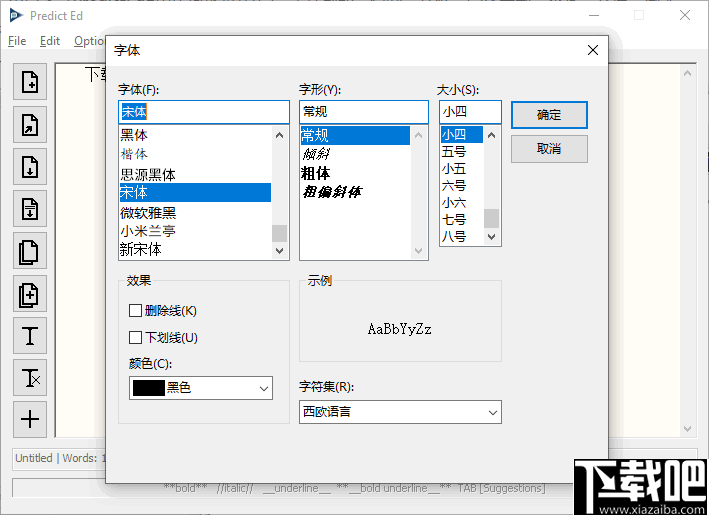
Task: Select 常规 in the style list
Action: click(x=355, y=135)
